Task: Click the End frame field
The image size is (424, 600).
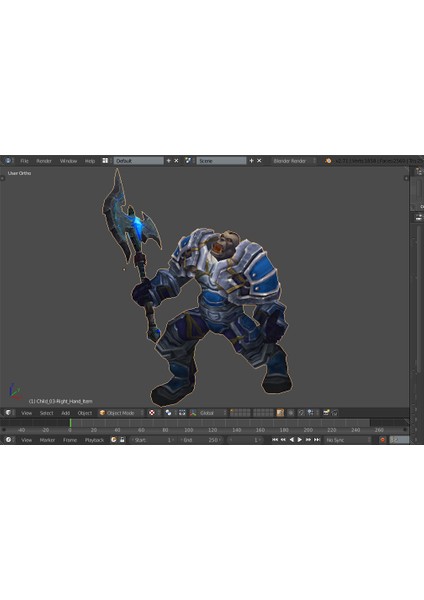Action: click(201, 440)
